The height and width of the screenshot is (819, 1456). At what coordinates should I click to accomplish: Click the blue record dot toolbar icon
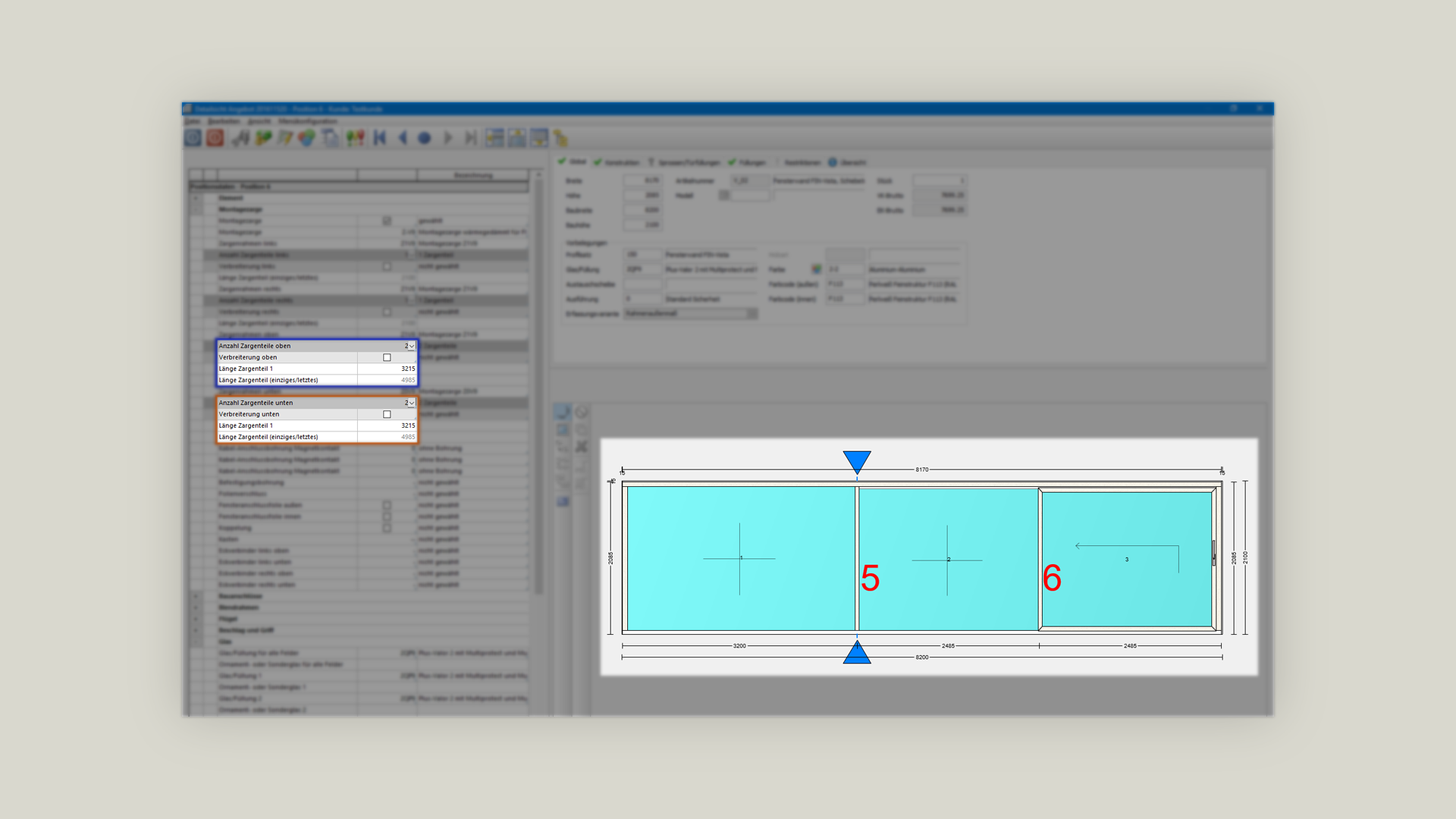(425, 138)
